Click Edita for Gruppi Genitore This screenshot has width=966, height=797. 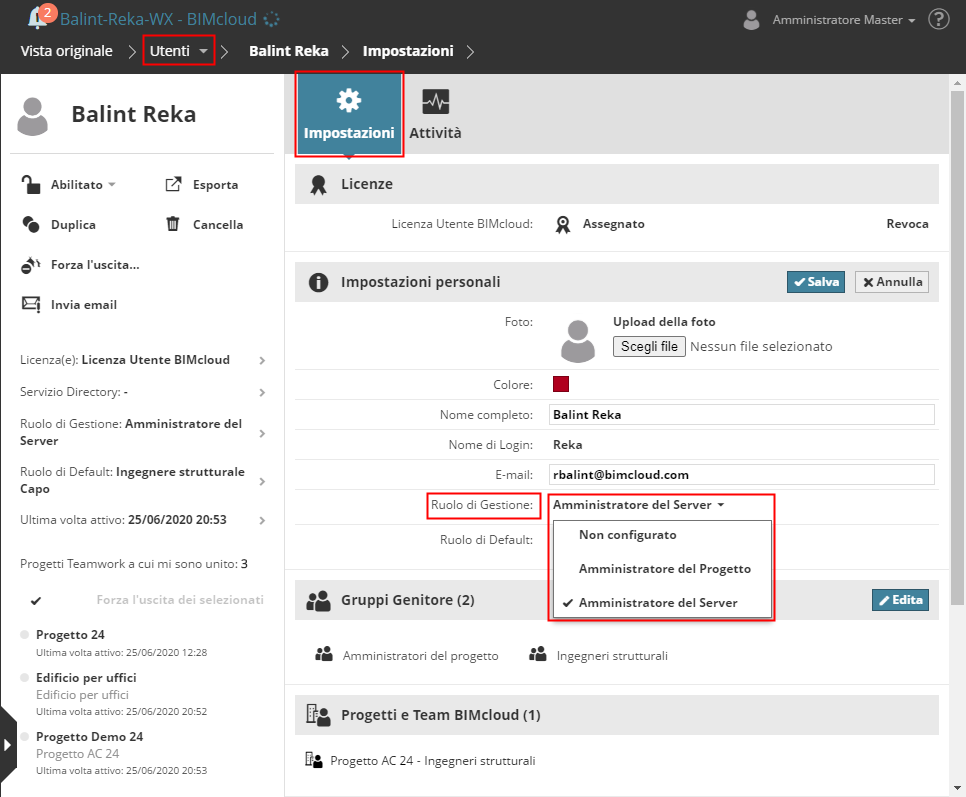click(x=900, y=600)
